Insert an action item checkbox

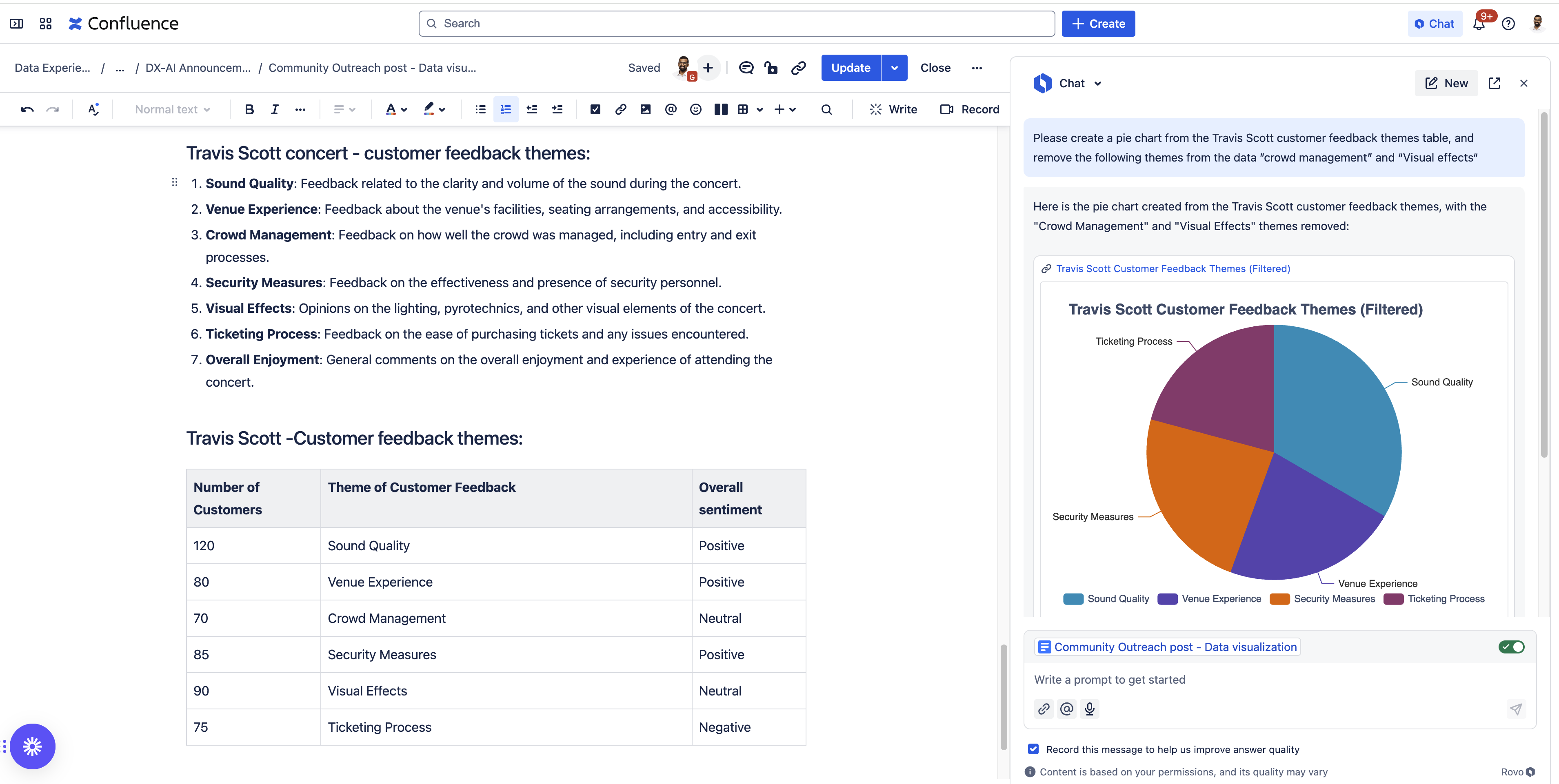coord(595,109)
